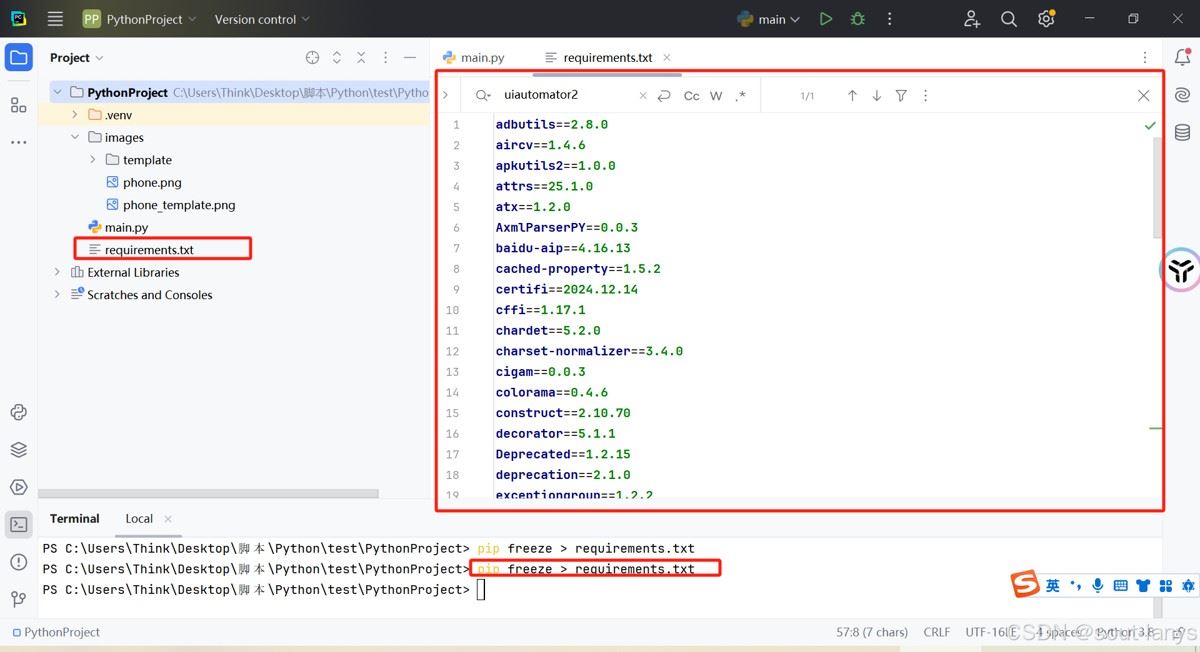This screenshot has height=652, width=1200.
Task: Open the Run tool window icon
Action: tap(18, 487)
